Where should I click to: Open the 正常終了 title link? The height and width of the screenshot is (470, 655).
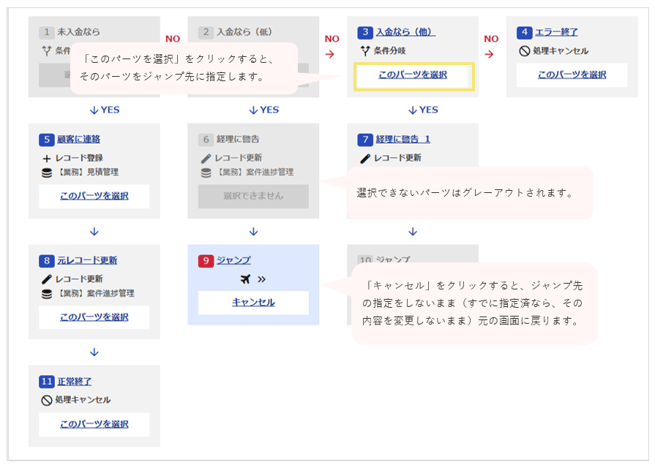click(74, 381)
